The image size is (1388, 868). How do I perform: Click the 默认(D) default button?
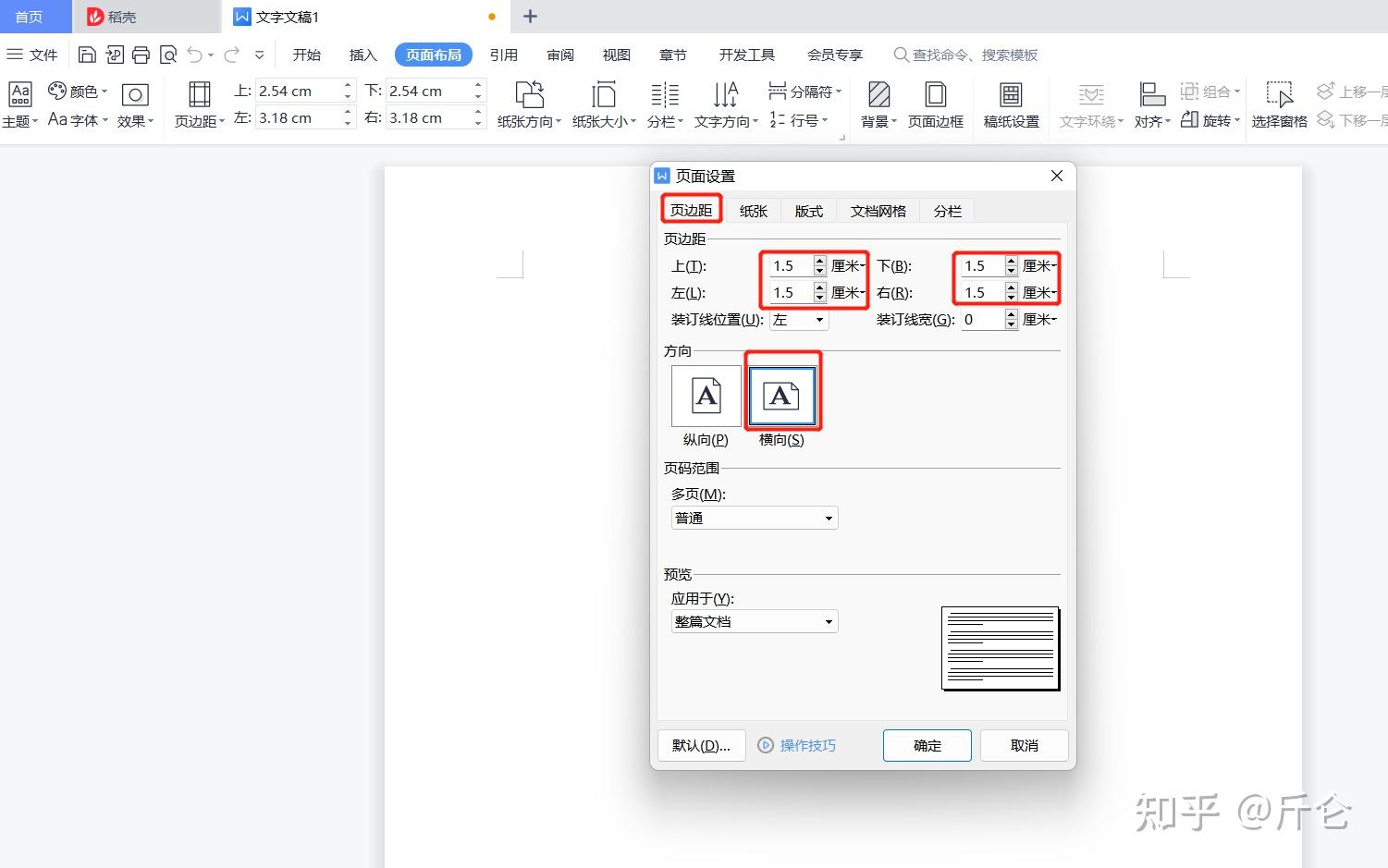point(701,745)
